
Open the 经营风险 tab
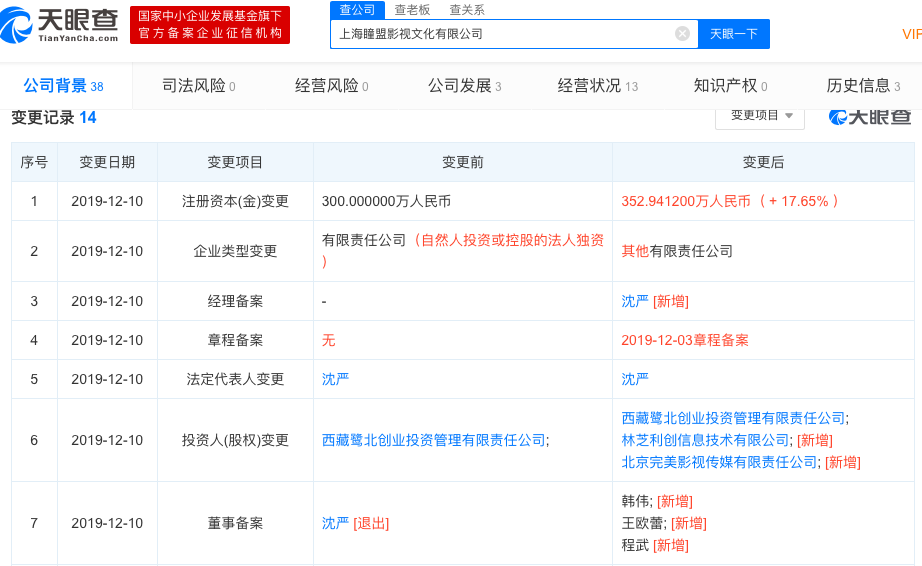click(x=332, y=86)
